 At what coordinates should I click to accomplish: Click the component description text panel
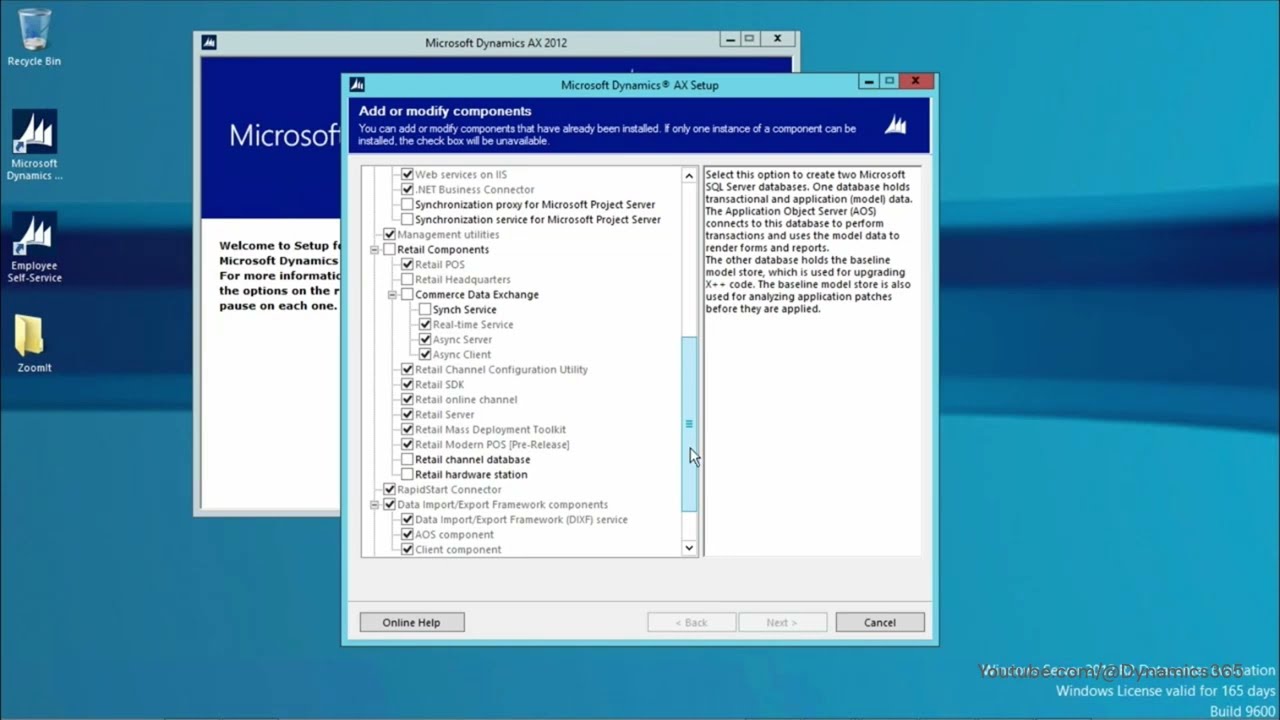[812, 361]
